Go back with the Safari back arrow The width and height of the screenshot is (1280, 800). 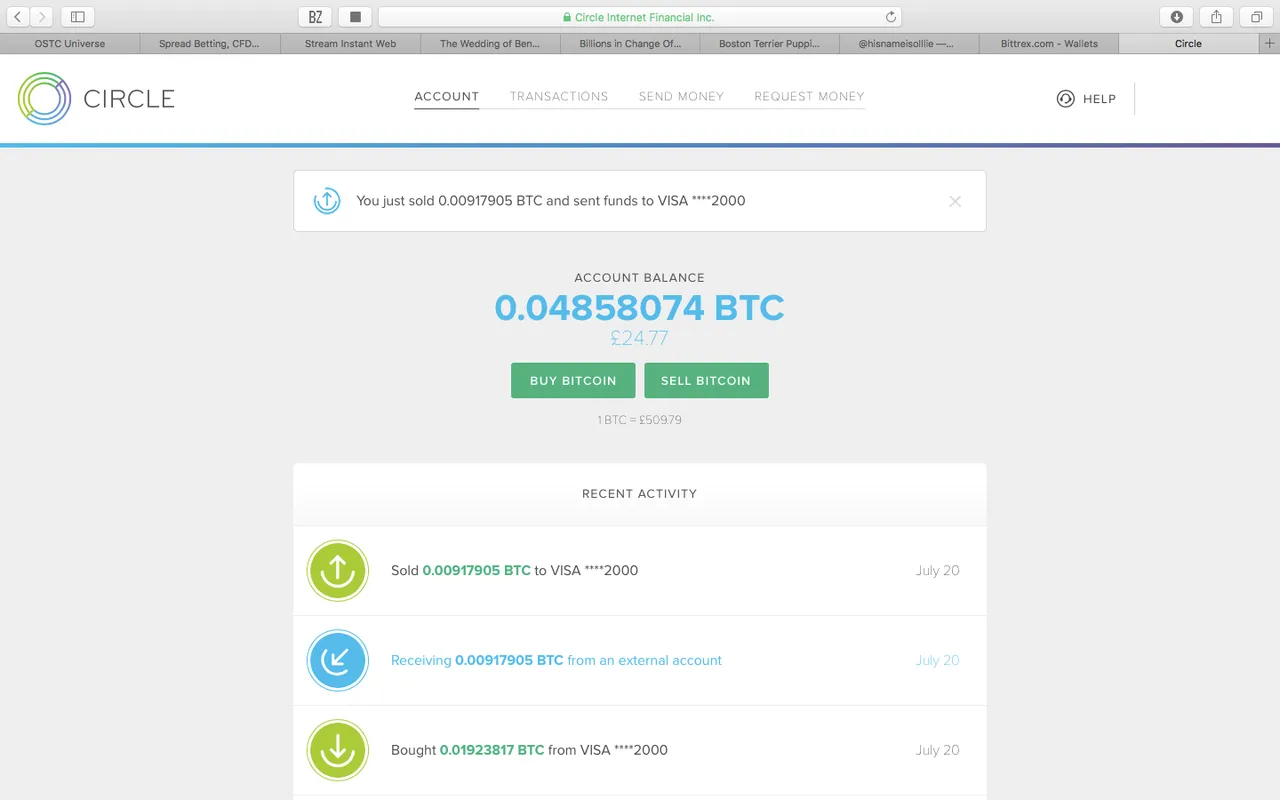pyautogui.click(x=18, y=17)
